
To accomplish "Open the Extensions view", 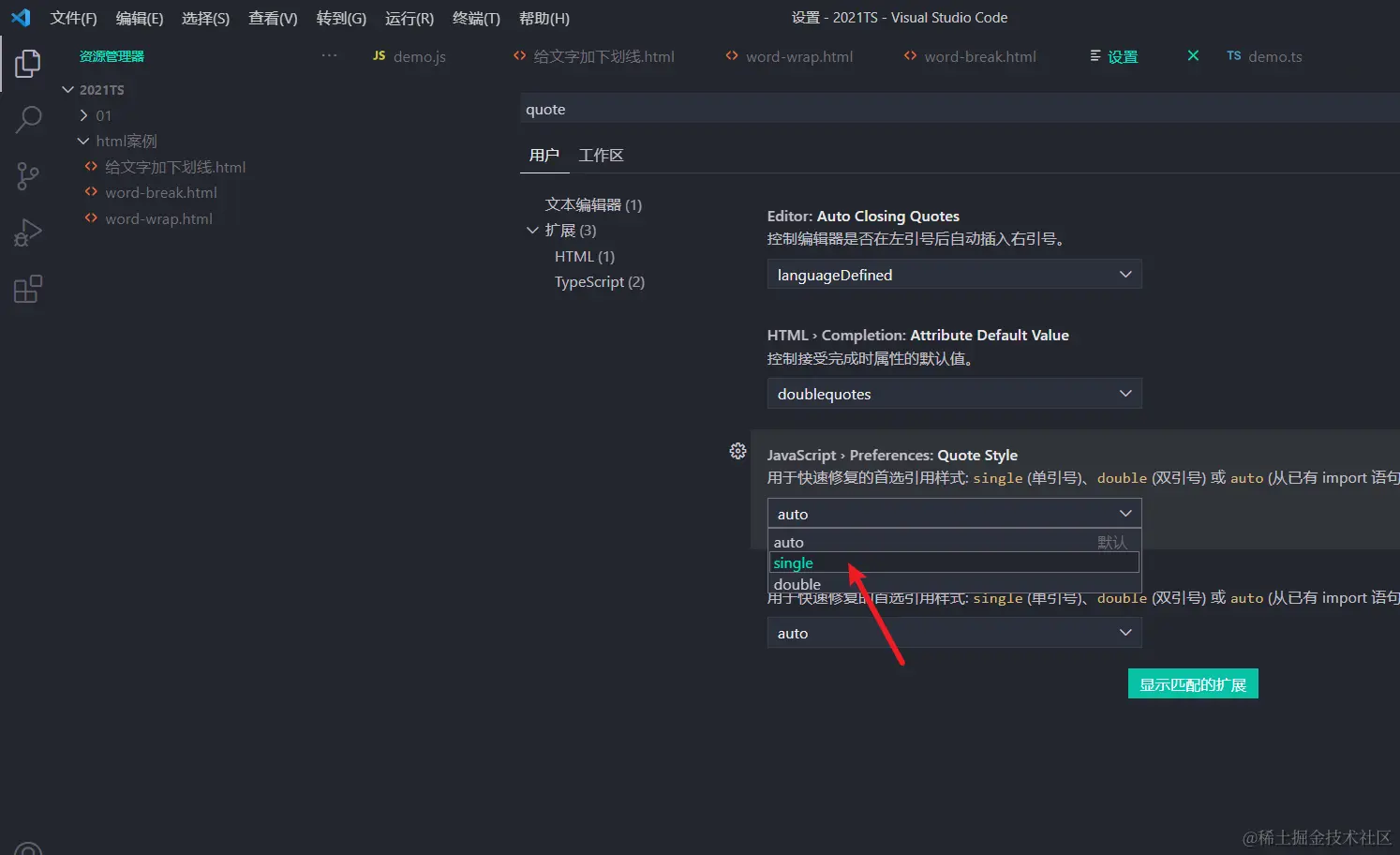I will pyautogui.click(x=28, y=289).
